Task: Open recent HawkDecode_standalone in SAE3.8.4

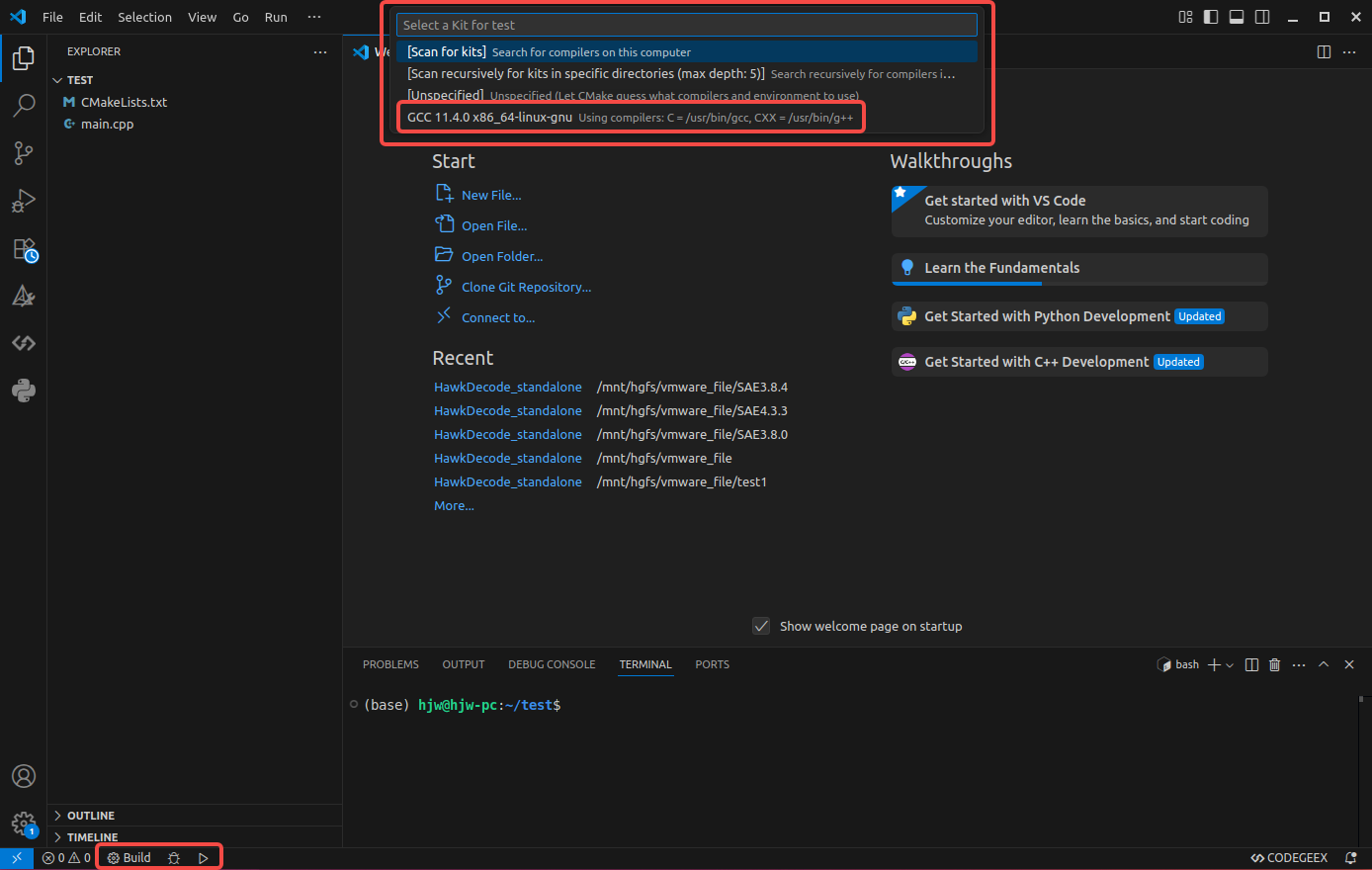Action: (x=508, y=387)
